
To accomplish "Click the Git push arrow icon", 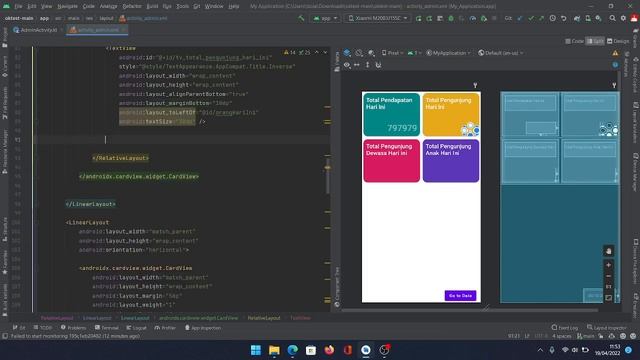I will (541, 18).
